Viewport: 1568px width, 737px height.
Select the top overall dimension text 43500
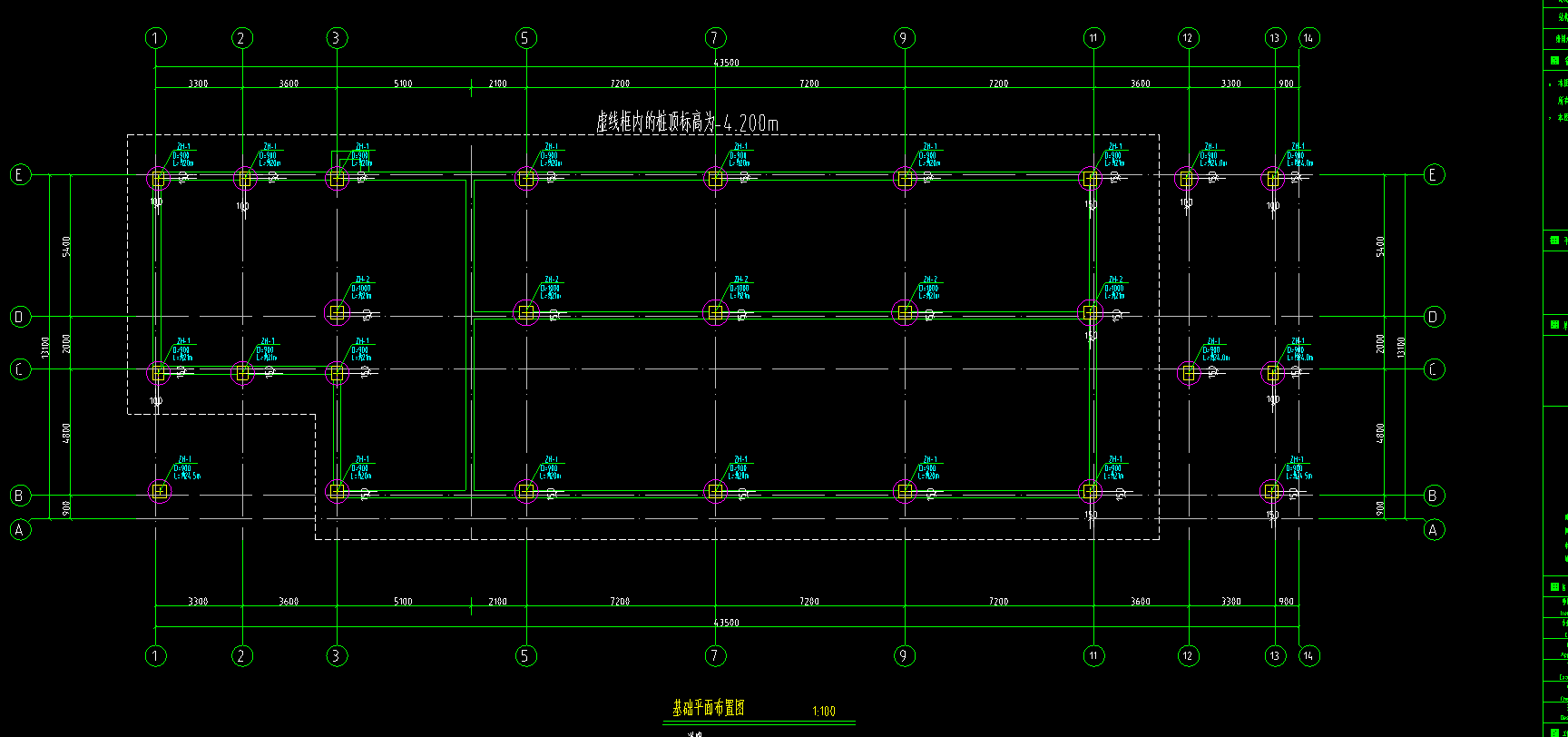[x=726, y=63]
